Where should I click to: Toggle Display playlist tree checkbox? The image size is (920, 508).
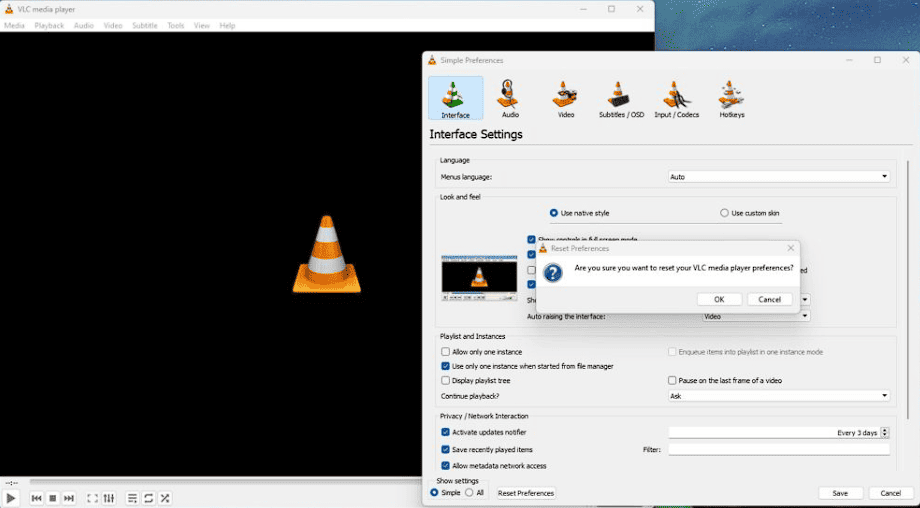click(445, 381)
